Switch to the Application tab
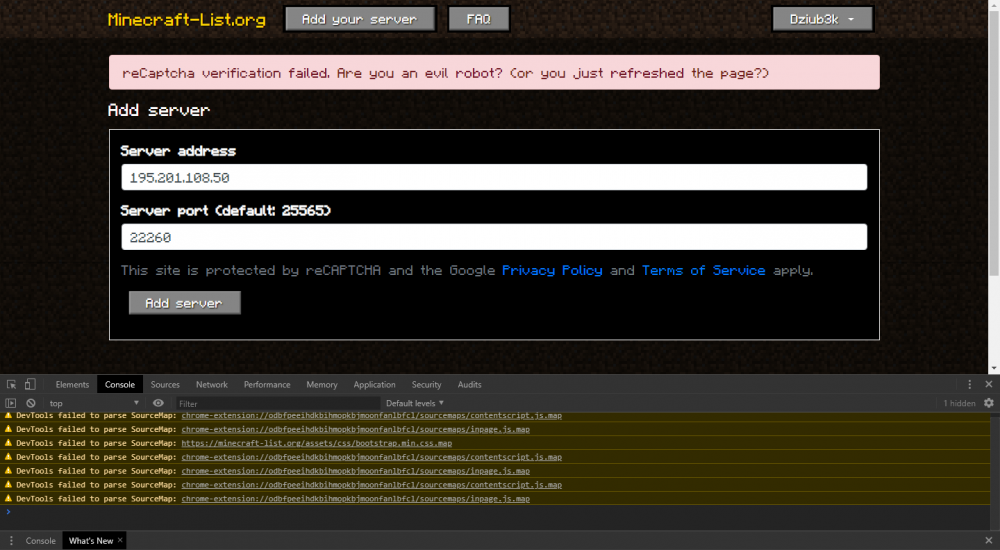 tap(374, 385)
